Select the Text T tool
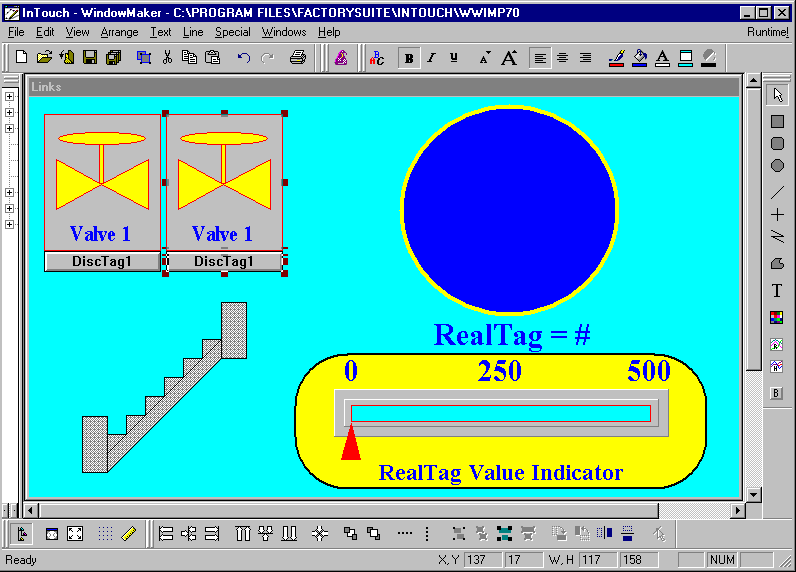The height and width of the screenshot is (572, 796). [777, 291]
